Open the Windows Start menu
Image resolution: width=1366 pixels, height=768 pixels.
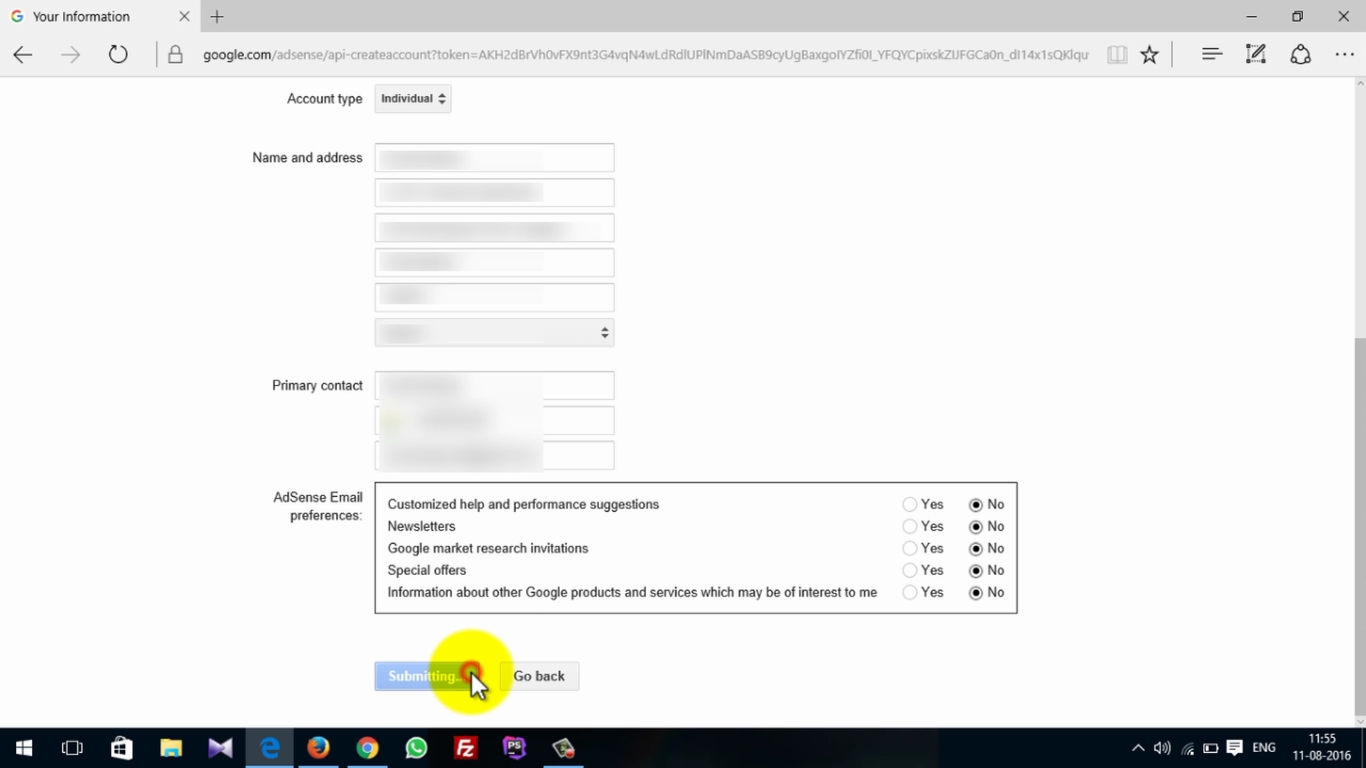click(x=24, y=748)
